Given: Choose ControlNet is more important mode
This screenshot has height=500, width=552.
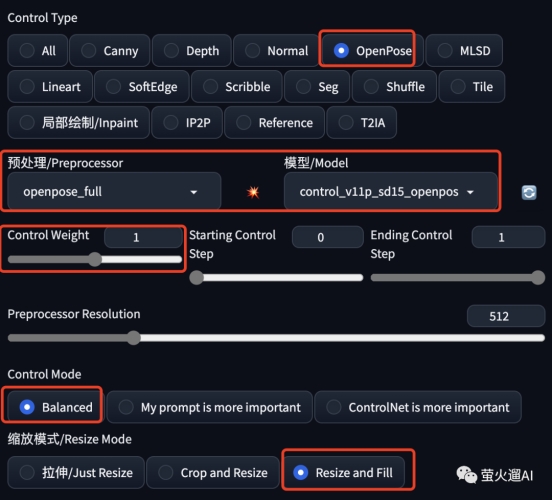Looking at the screenshot, I should [418, 407].
